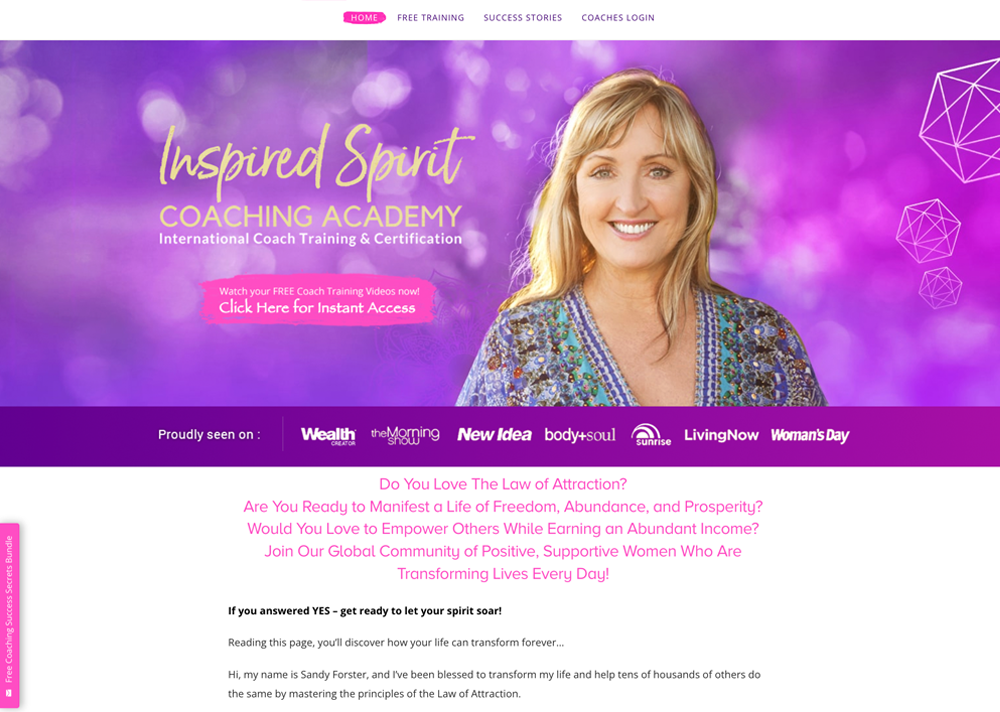Screen dimensions: 1000x712
Task: Click large geometric crystal graphic
Action: click(960, 120)
